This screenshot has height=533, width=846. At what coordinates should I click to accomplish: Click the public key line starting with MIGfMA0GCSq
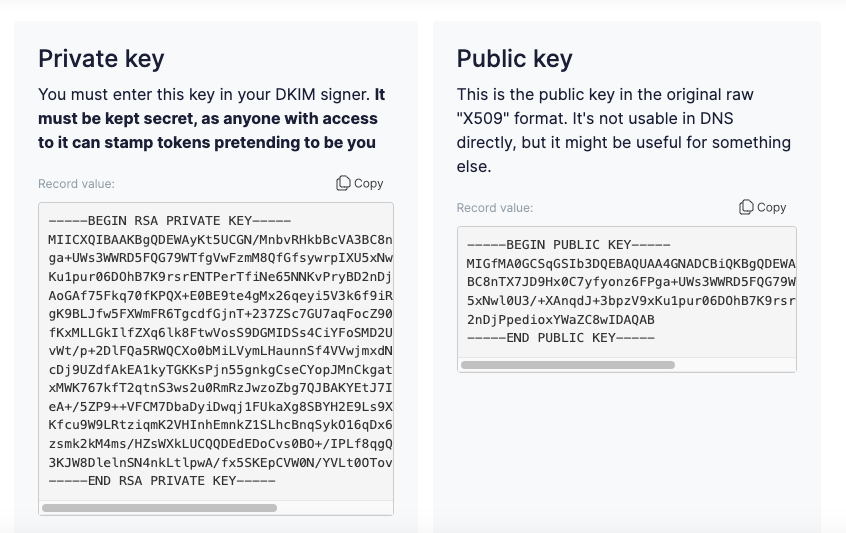(630, 264)
